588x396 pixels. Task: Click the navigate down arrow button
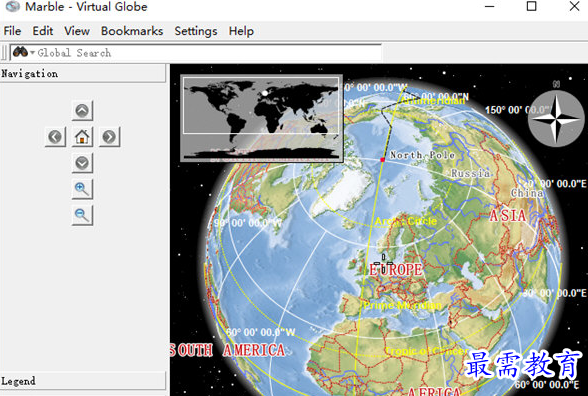pos(82,163)
